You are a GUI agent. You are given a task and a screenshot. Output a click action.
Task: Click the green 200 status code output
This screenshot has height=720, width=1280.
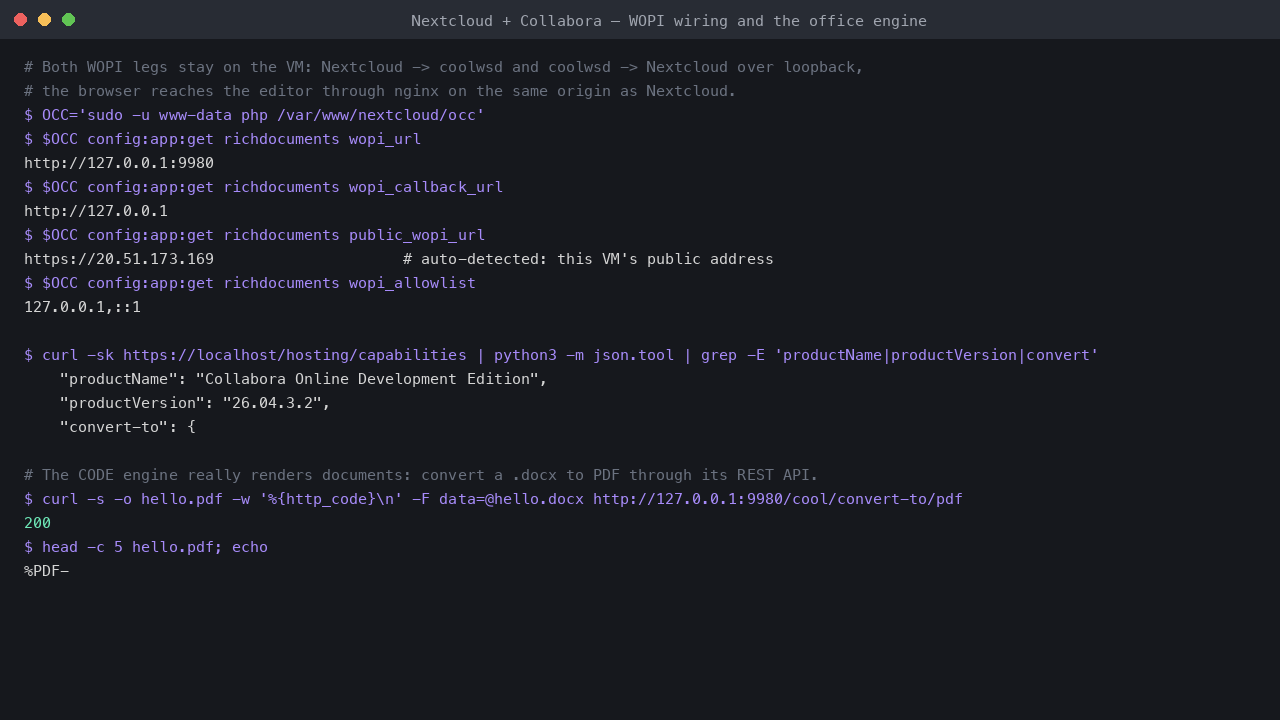tap(37, 523)
